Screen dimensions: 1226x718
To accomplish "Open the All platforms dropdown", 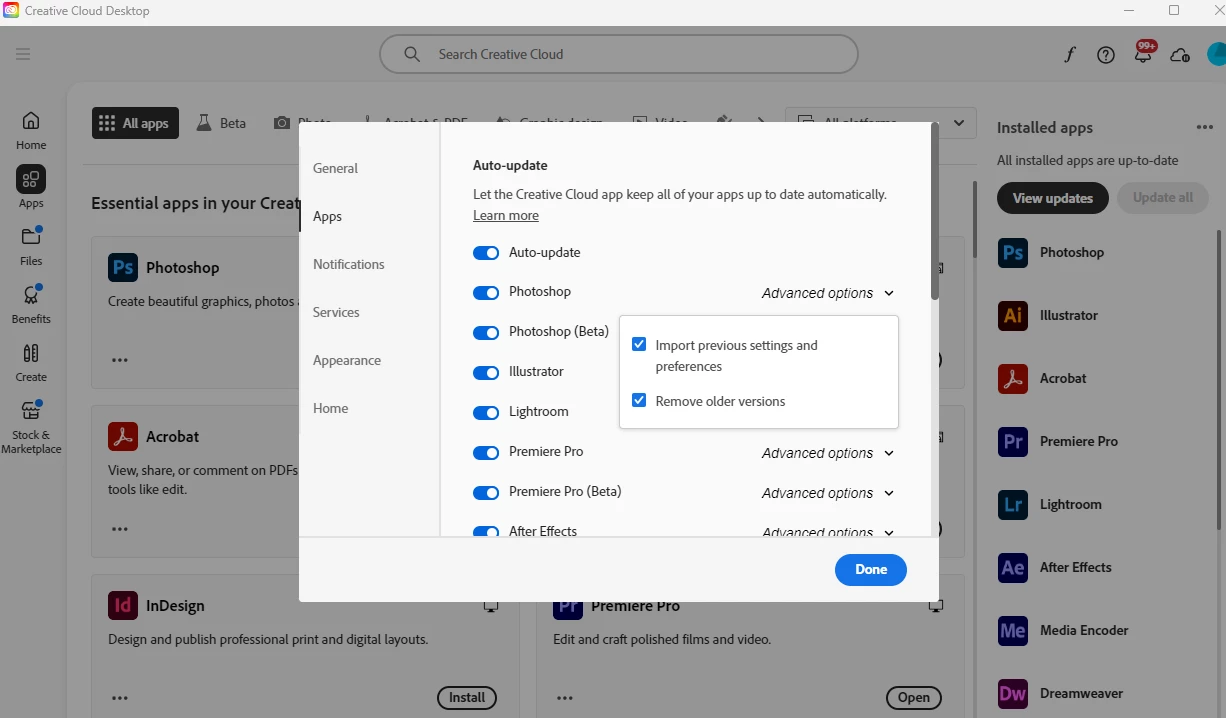I will [x=881, y=123].
